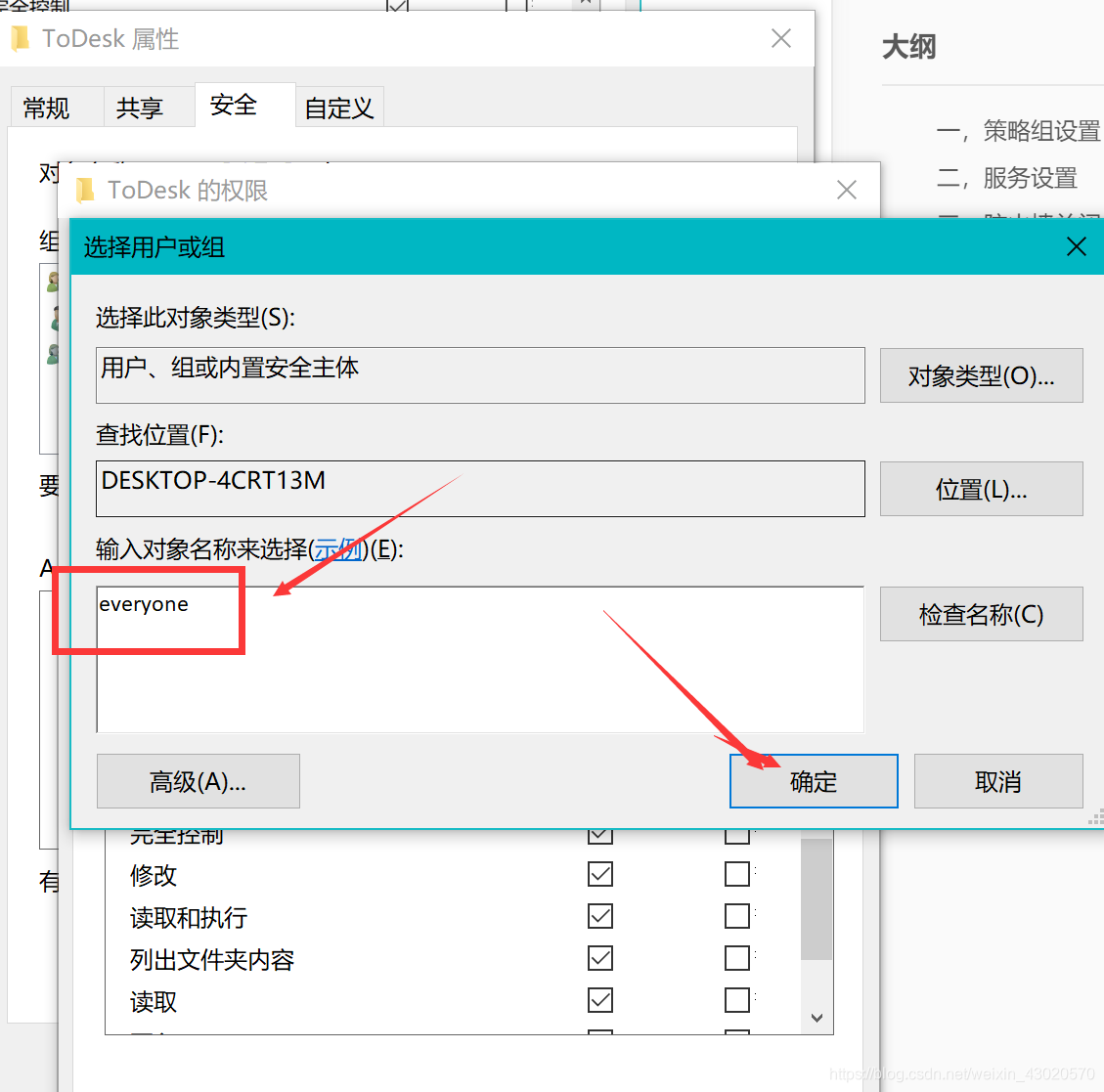Image resolution: width=1104 pixels, height=1092 pixels.
Task: Select the 读取 permission row label
Action: (x=154, y=1002)
